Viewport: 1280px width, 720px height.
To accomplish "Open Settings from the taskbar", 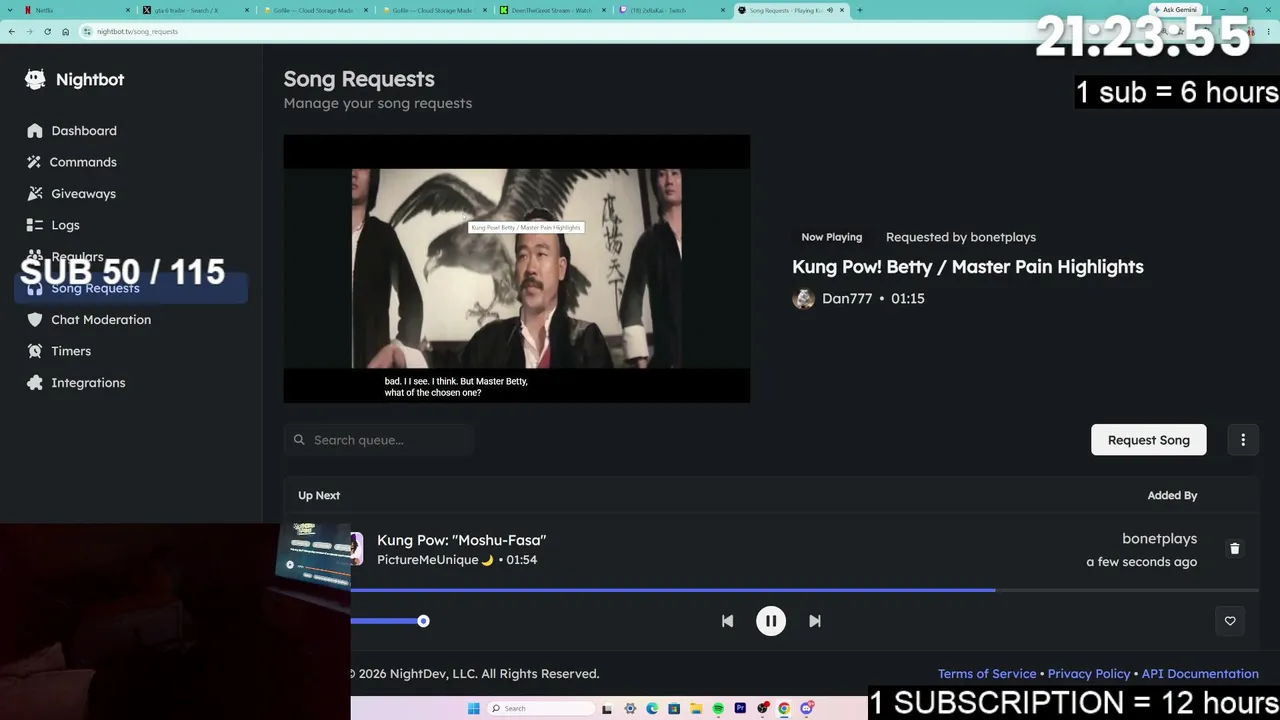I will [630, 709].
